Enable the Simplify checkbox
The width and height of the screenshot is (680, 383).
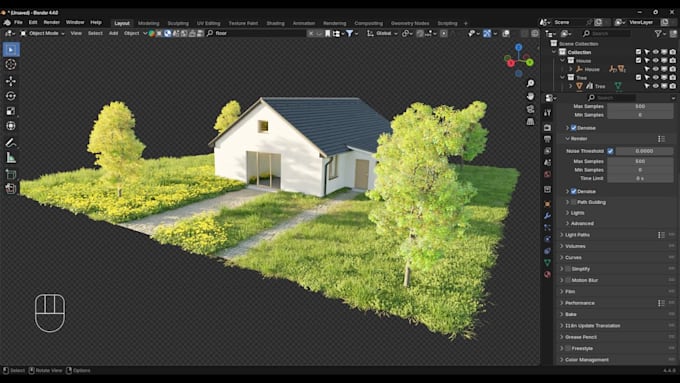568,269
